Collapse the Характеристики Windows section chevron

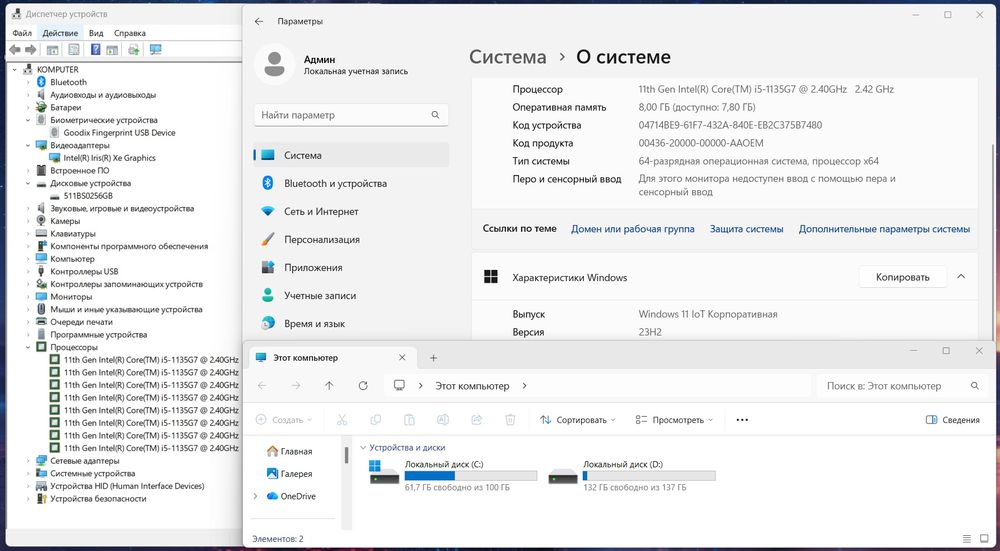961,277
